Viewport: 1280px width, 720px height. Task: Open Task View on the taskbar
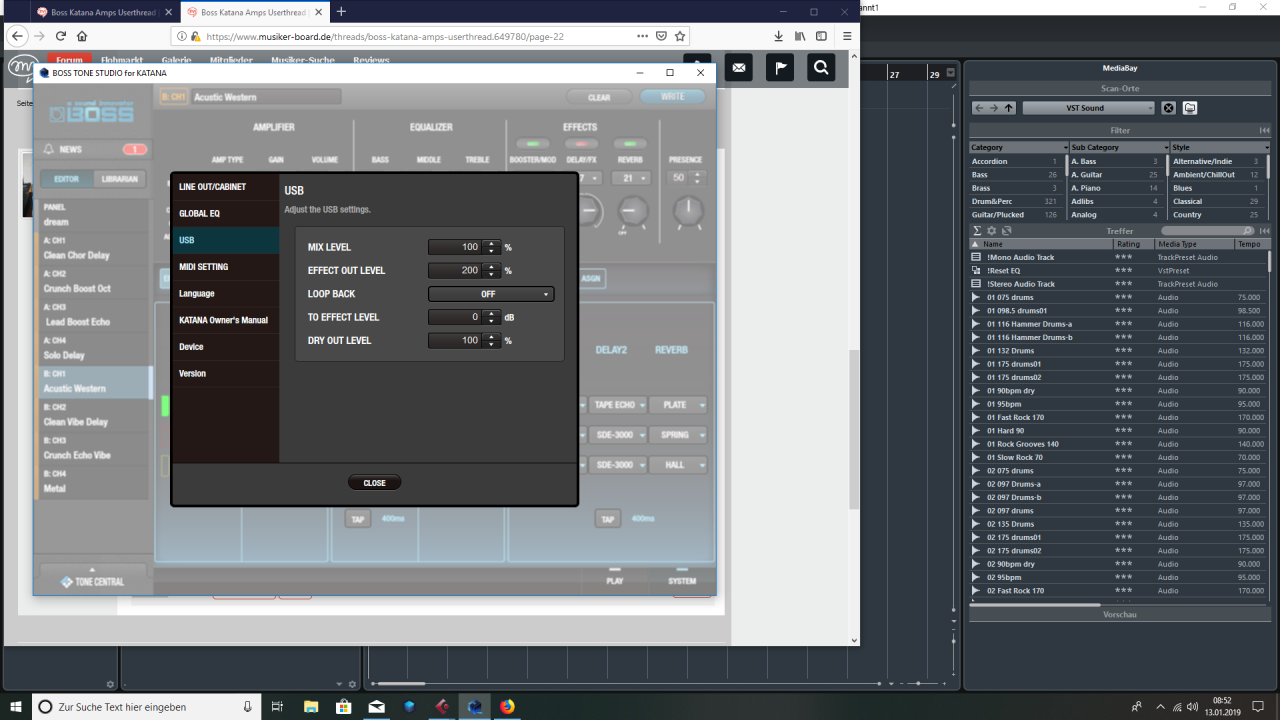pyautogui.click(x=277, y=706)
